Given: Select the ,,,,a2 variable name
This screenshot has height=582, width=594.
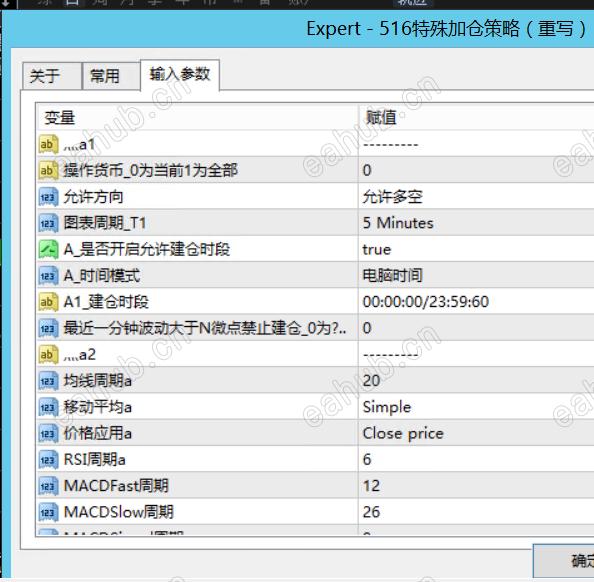Looking at the screenshot, I should click(80, 355).
